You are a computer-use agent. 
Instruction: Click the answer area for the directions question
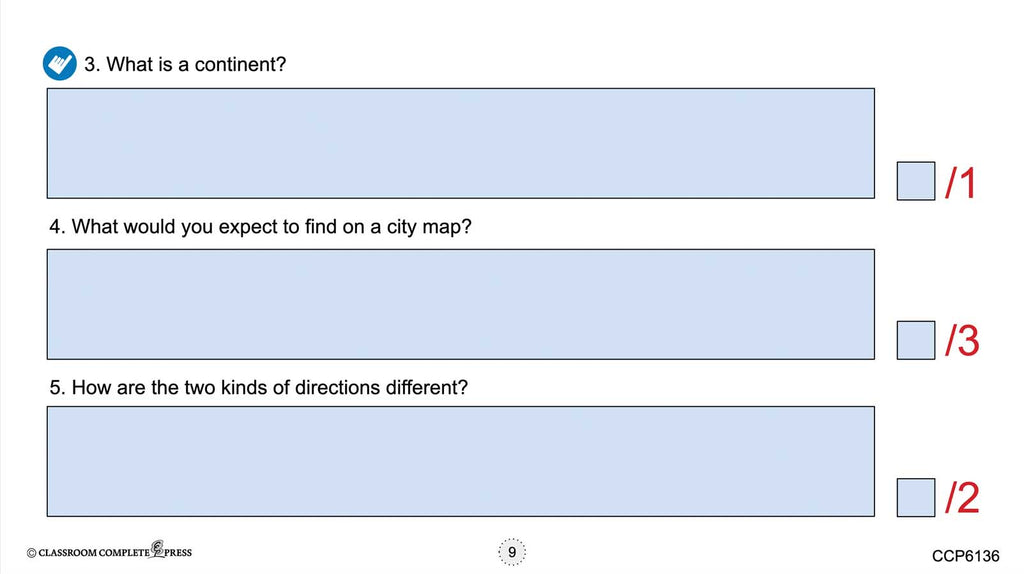click(460, 461)
